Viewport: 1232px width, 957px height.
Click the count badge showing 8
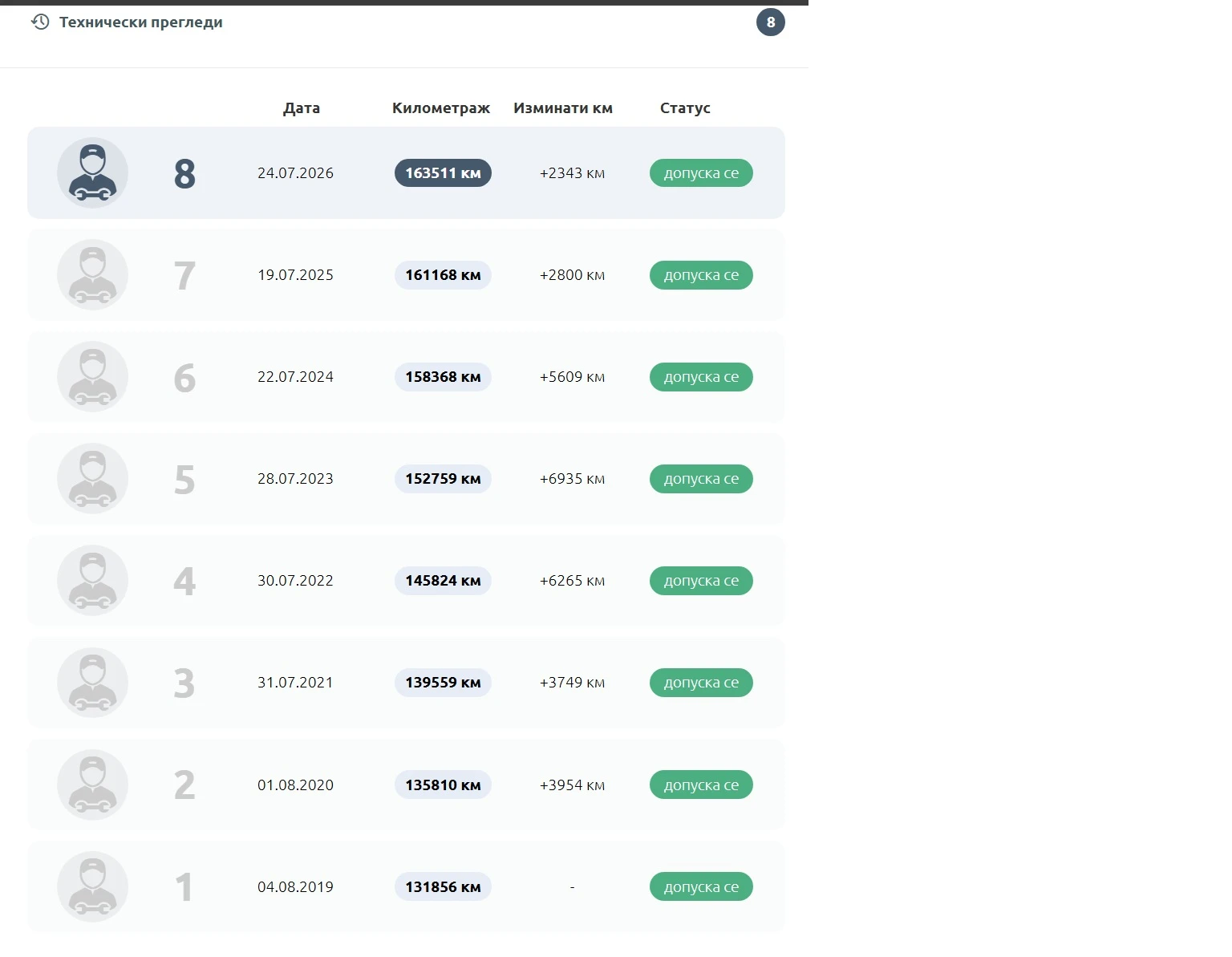tap(771, 22)
